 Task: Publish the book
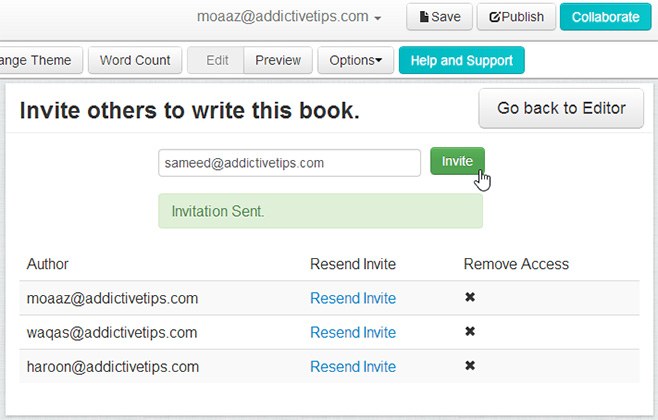pos(516,17)
